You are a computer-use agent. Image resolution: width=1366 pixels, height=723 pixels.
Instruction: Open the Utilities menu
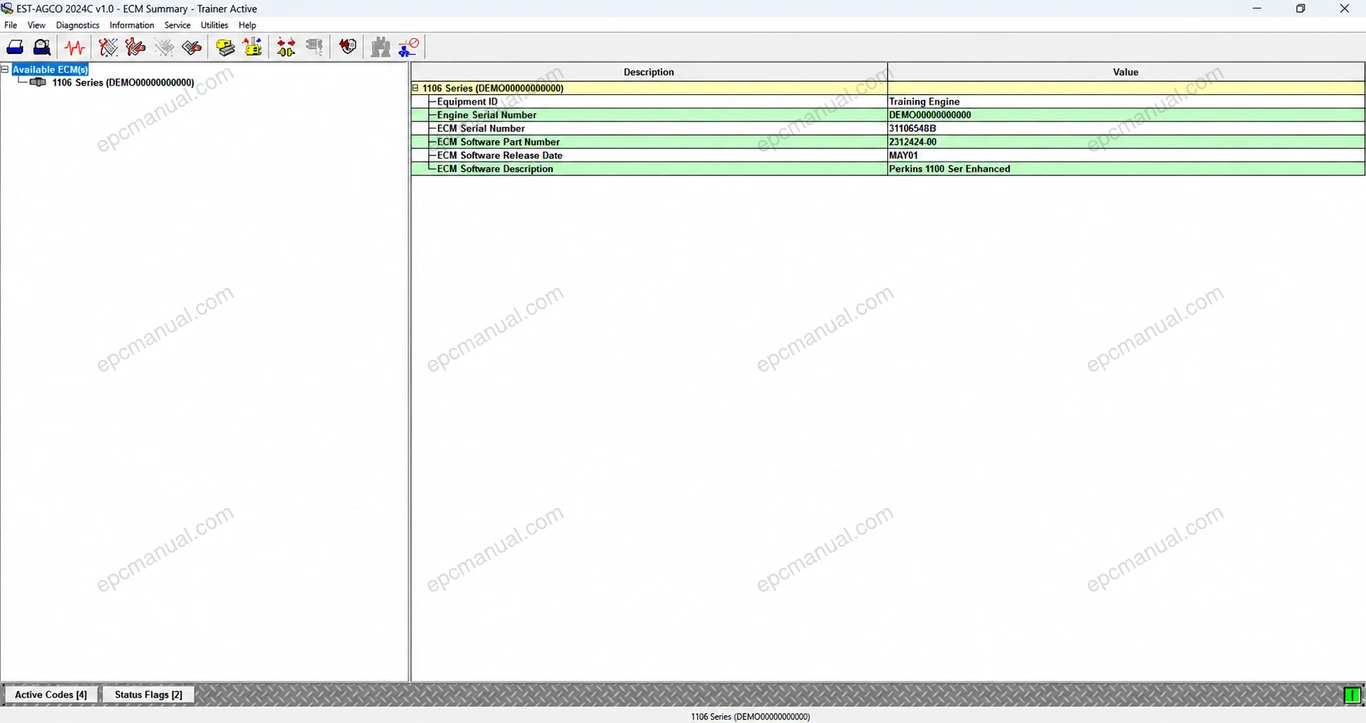pyautogui.click(x=215, y=25)
